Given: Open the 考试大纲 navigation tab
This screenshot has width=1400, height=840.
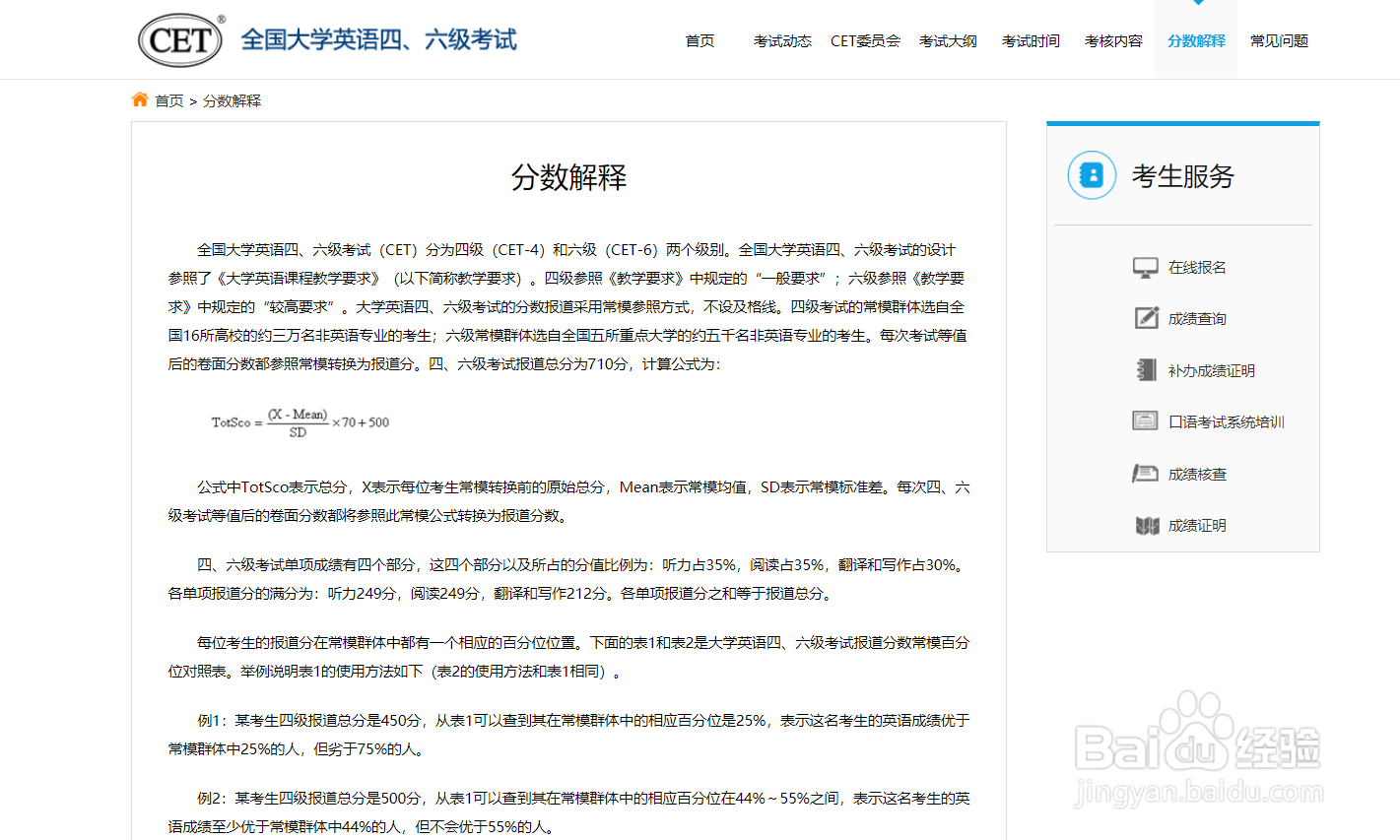Looking at the screenshot, I should 948,40.
